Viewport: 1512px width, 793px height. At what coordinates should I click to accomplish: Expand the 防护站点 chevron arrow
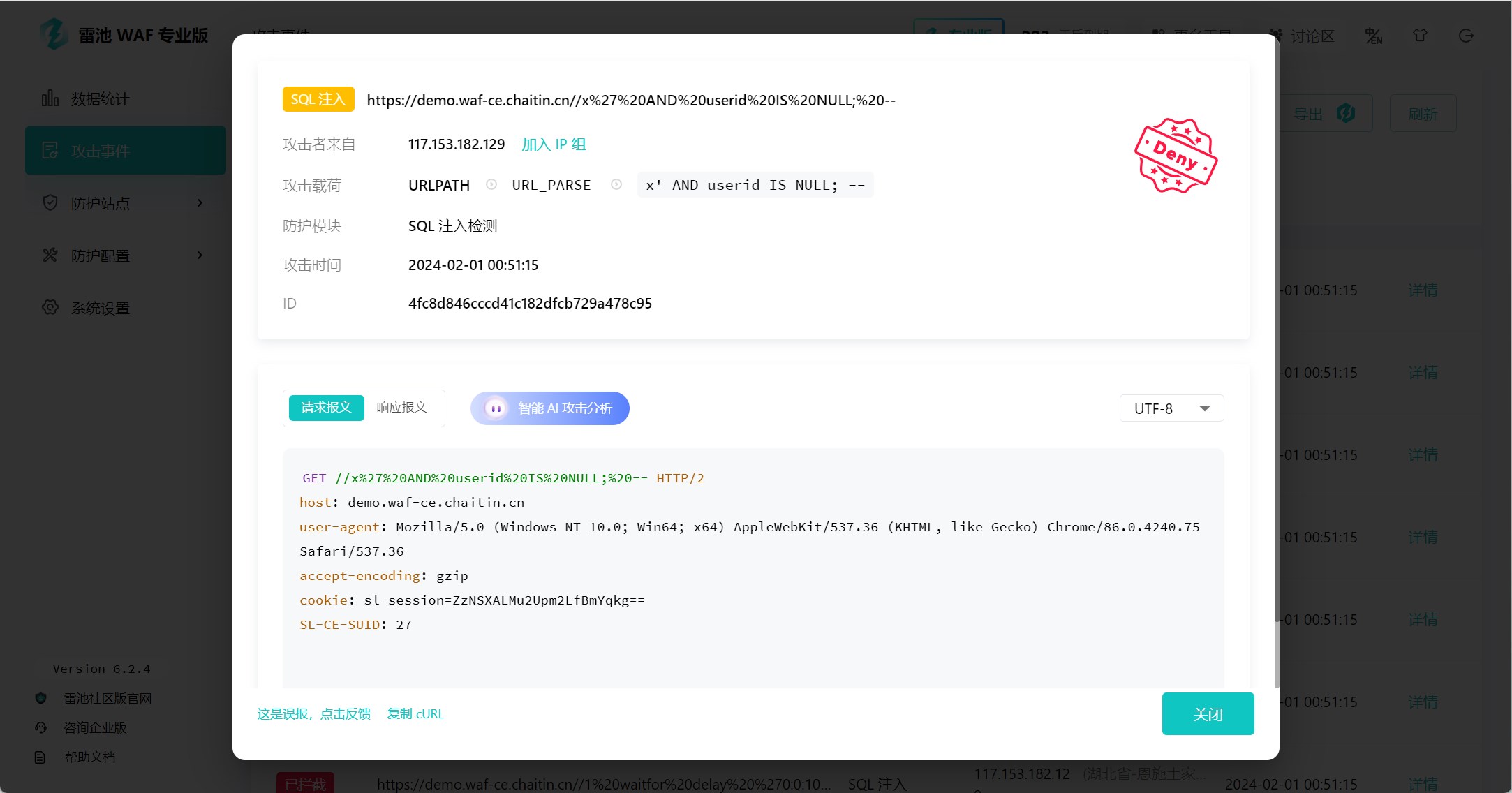point(200,203)
